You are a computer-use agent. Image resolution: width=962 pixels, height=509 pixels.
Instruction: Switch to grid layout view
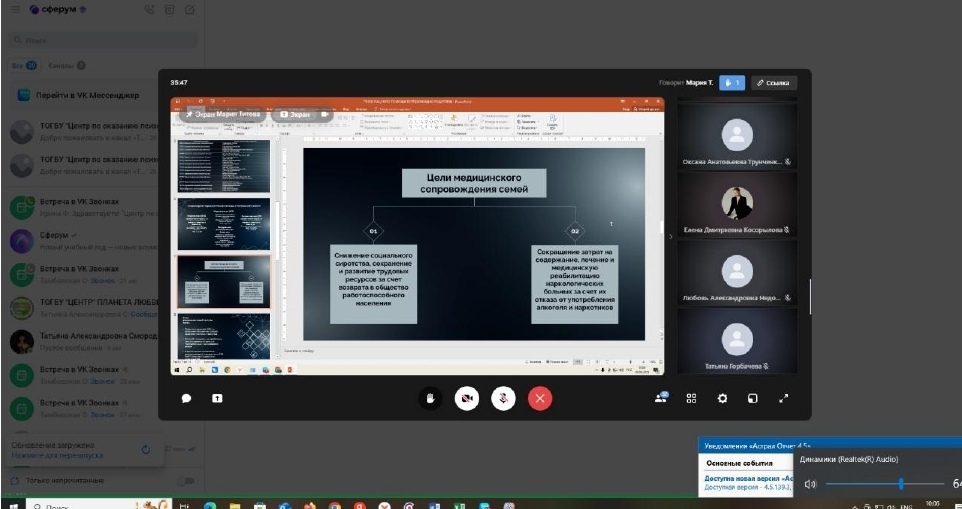click(x=691, y=398)
